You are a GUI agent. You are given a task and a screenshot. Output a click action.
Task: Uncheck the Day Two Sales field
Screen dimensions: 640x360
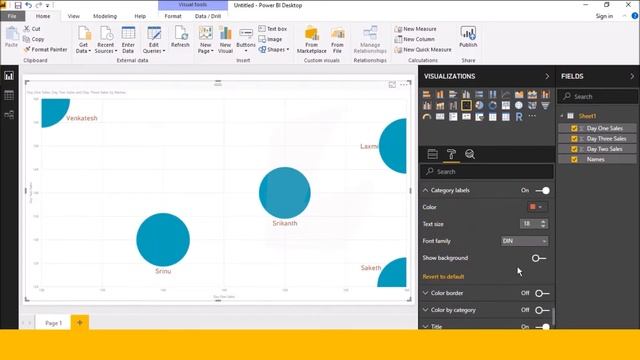click(x=574, y=149)
